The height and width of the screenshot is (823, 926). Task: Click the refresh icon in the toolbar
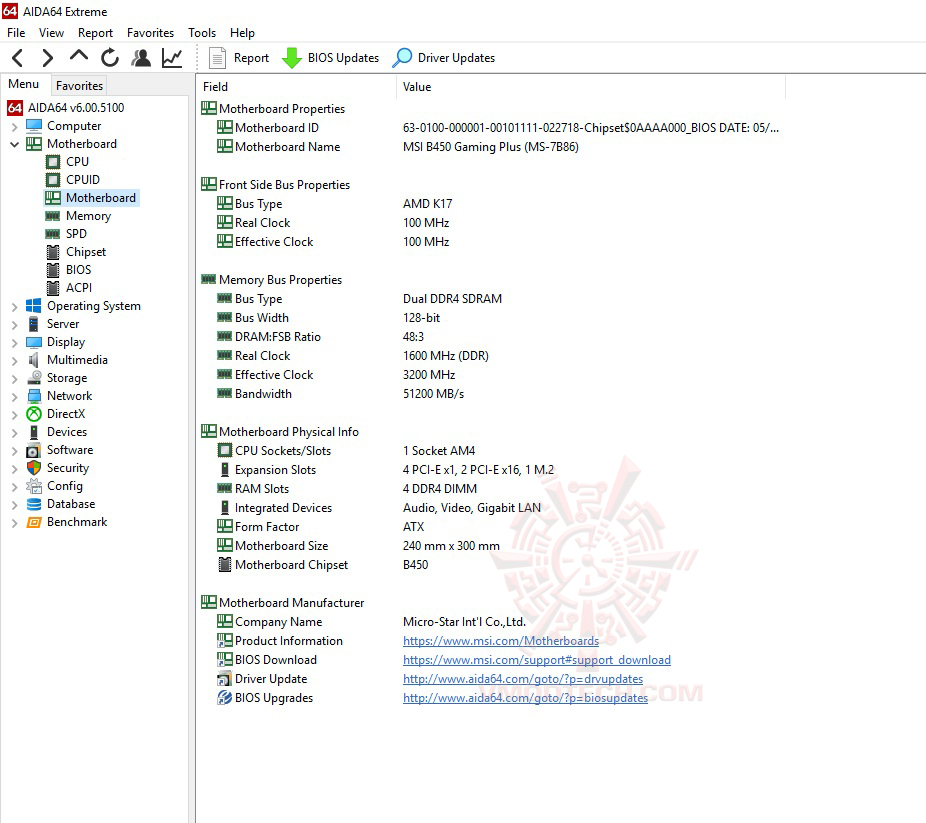click(110, 58)
